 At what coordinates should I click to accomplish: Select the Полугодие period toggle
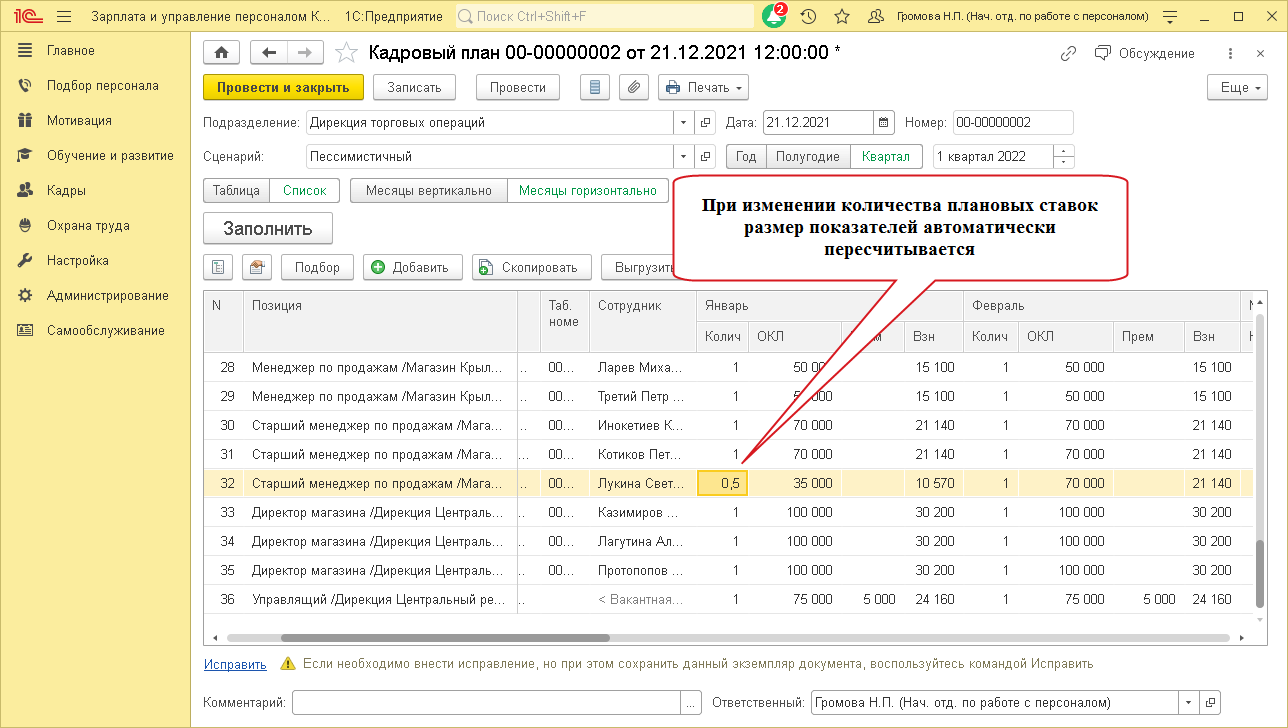[808, 157]
